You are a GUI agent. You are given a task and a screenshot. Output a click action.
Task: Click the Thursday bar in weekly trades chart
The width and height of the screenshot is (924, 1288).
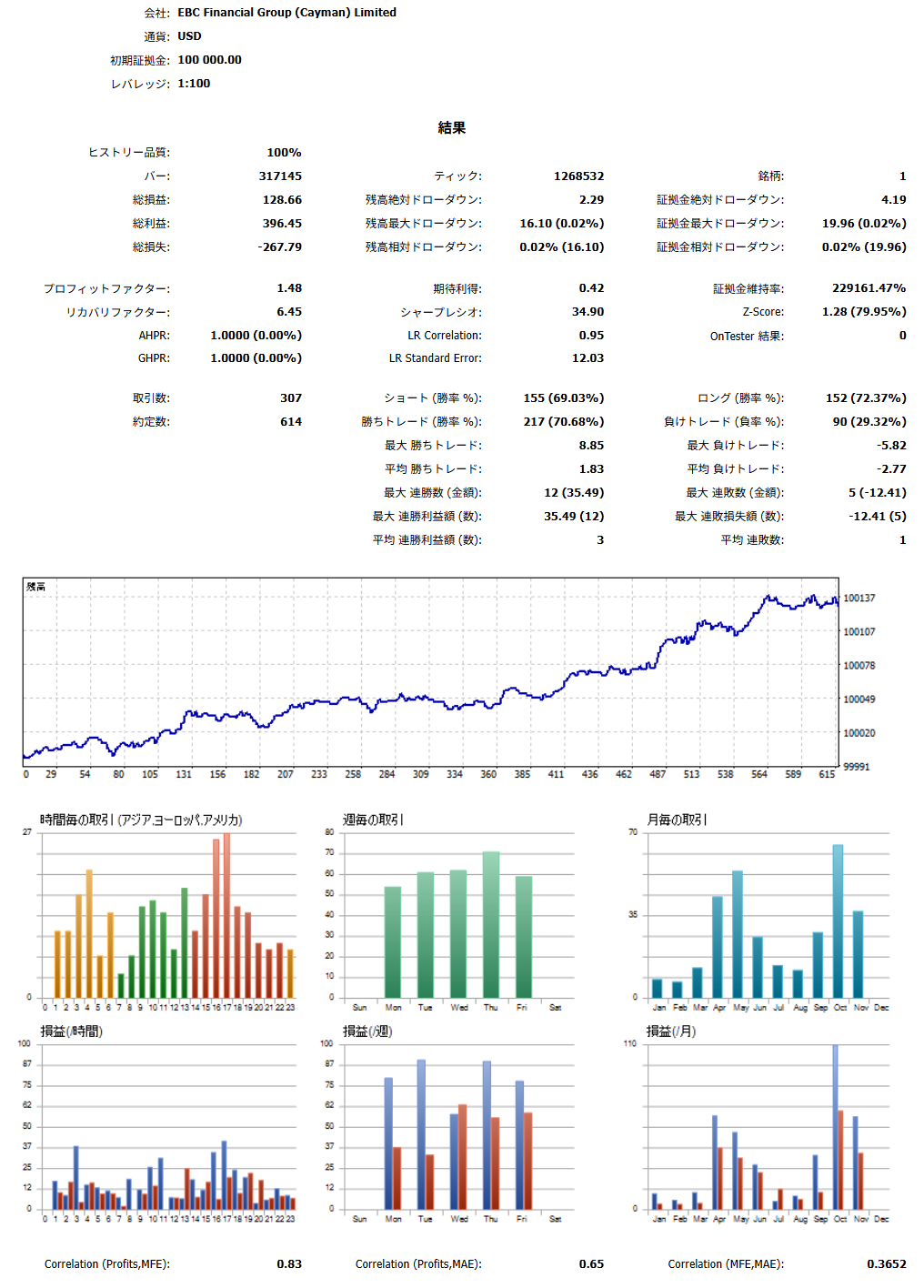tap(491, 923)
